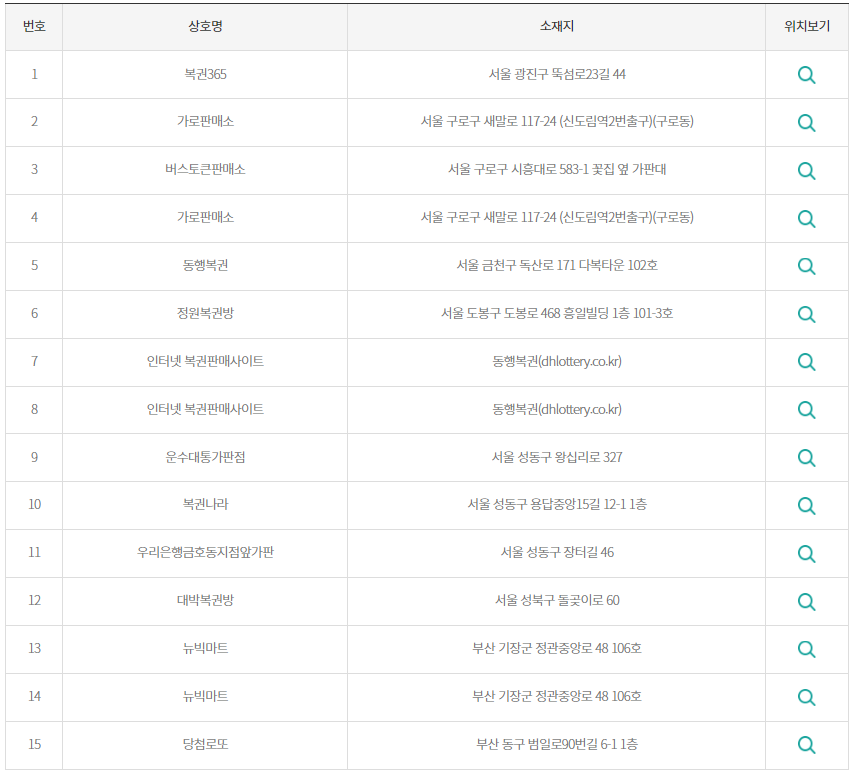Open location view for 정원복권방
The image size is (854, 776).
(806, 314)
